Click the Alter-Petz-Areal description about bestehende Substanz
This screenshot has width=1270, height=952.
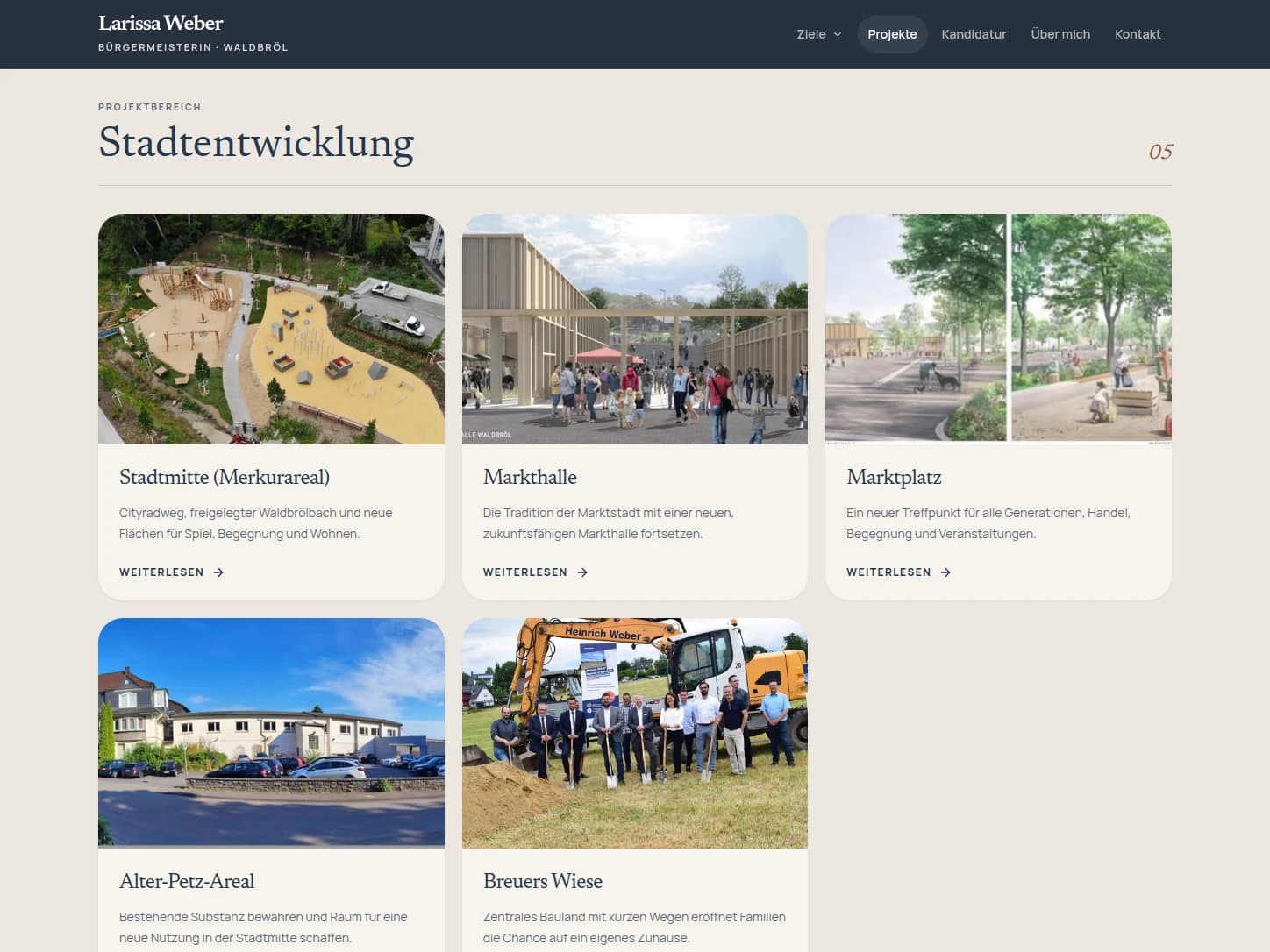point(263,927)
